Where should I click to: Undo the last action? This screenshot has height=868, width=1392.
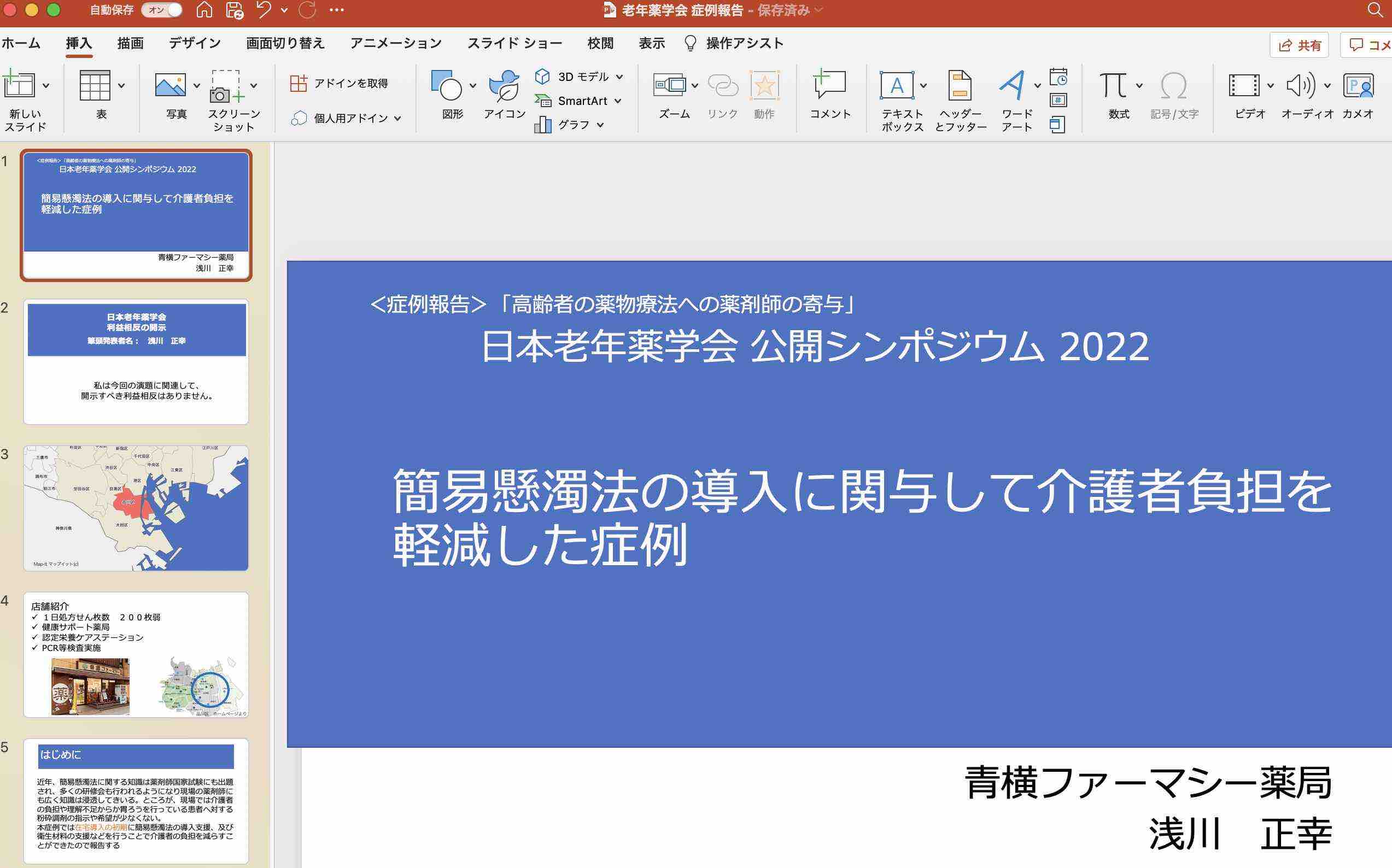point(264,10)
